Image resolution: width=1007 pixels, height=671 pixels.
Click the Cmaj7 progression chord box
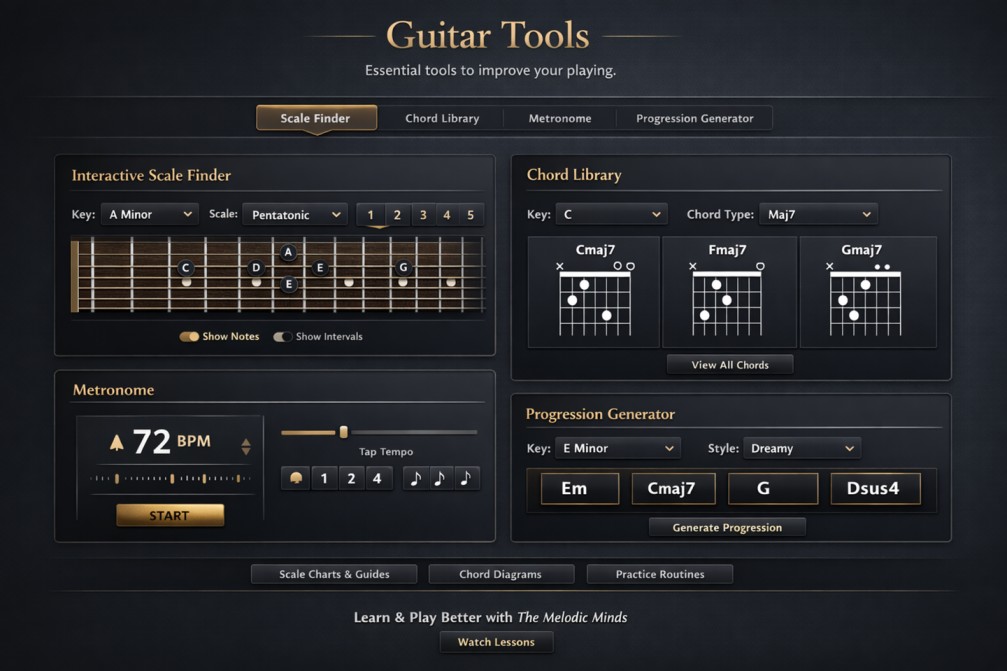672,489
